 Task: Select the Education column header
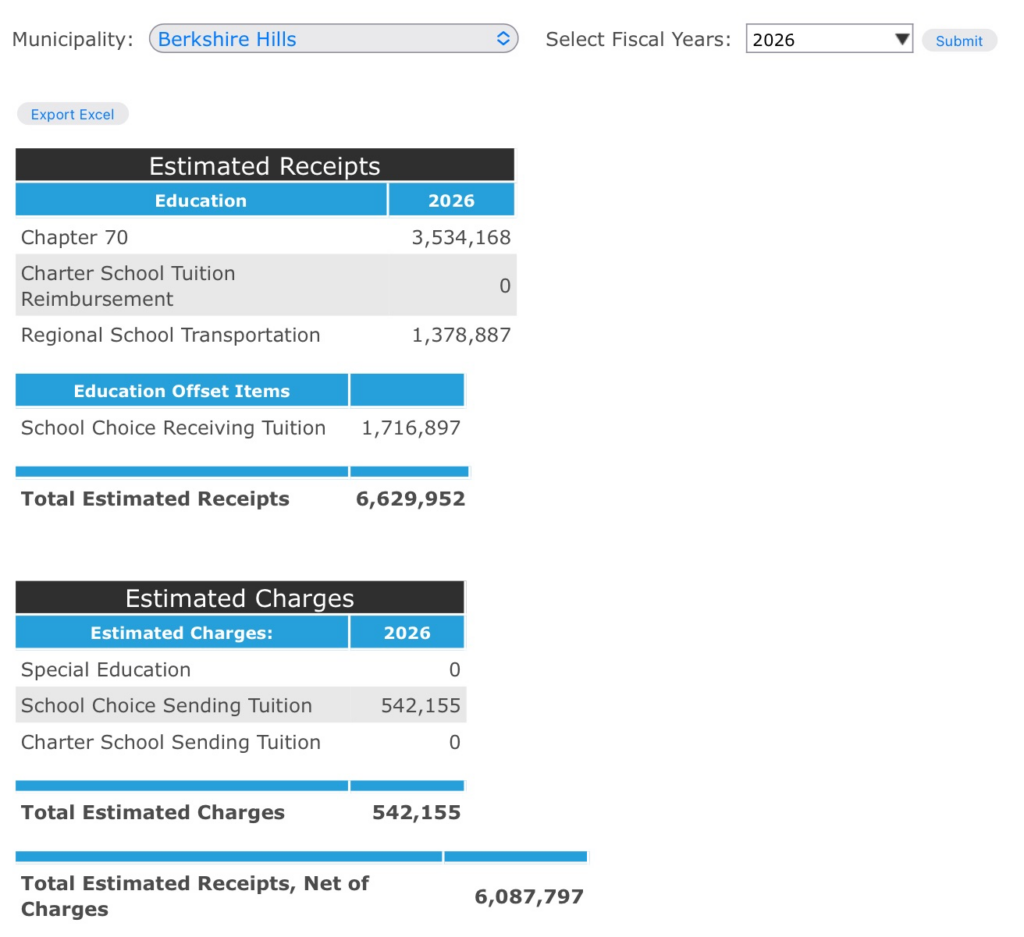[200, 201]
